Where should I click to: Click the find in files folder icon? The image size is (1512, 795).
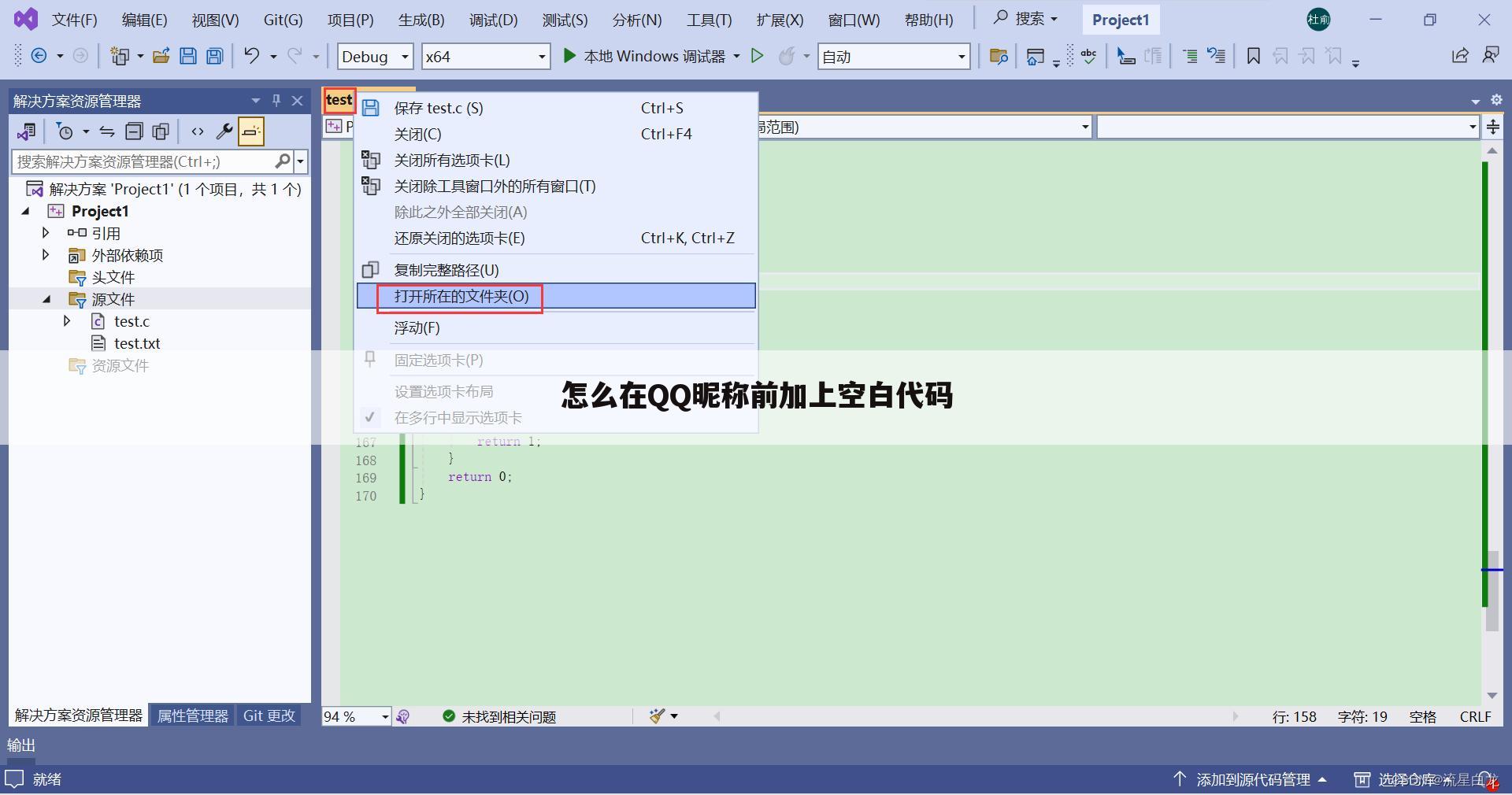(x=999, y=56)
